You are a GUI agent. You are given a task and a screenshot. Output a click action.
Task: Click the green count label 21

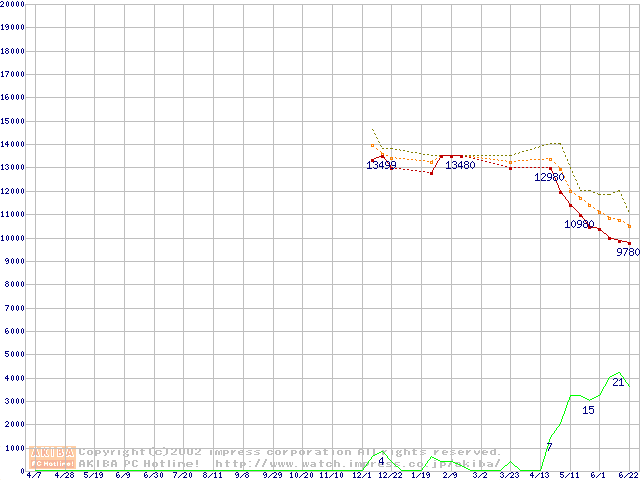pos(618,382)
